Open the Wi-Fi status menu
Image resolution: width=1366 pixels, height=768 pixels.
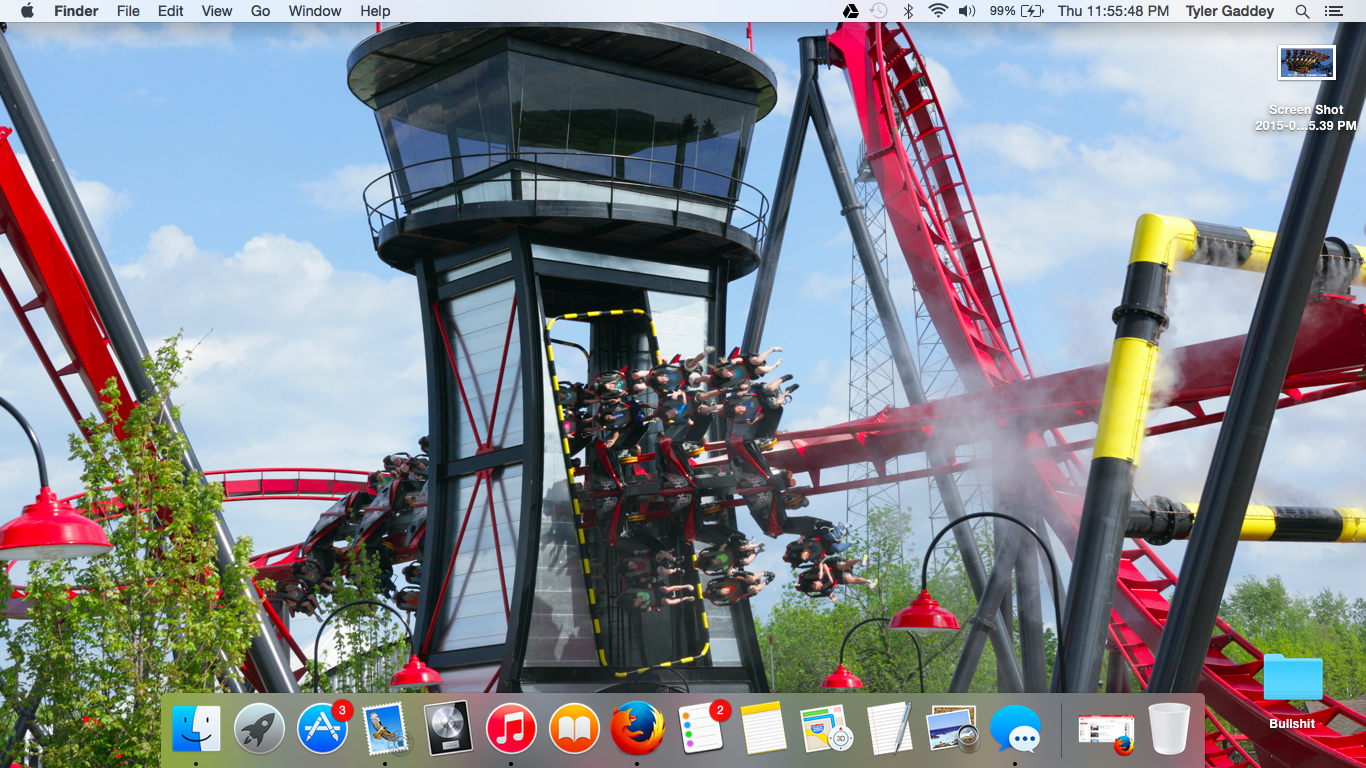(x=937, y=11)
